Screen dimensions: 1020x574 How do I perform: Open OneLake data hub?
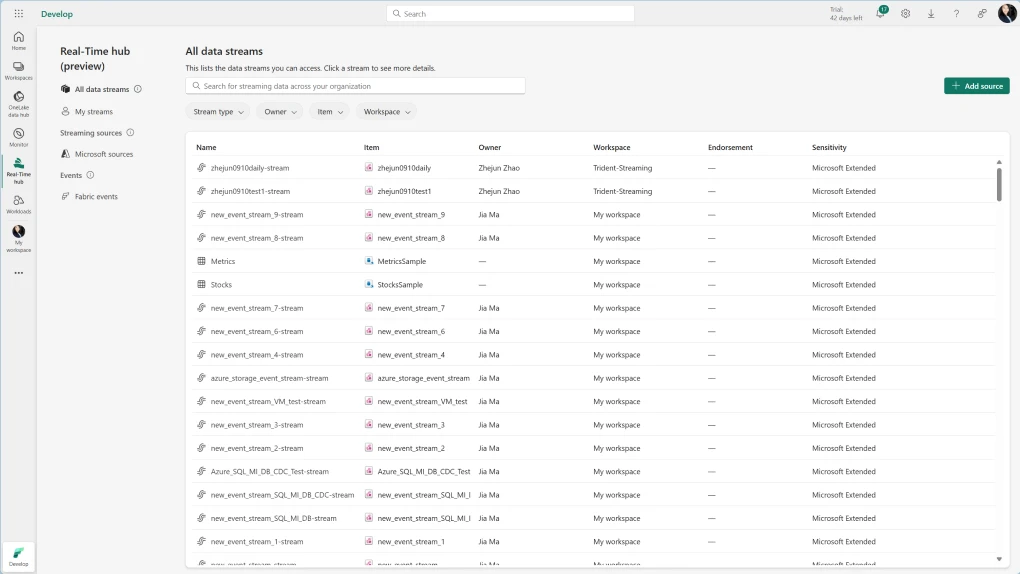point(18,102)
